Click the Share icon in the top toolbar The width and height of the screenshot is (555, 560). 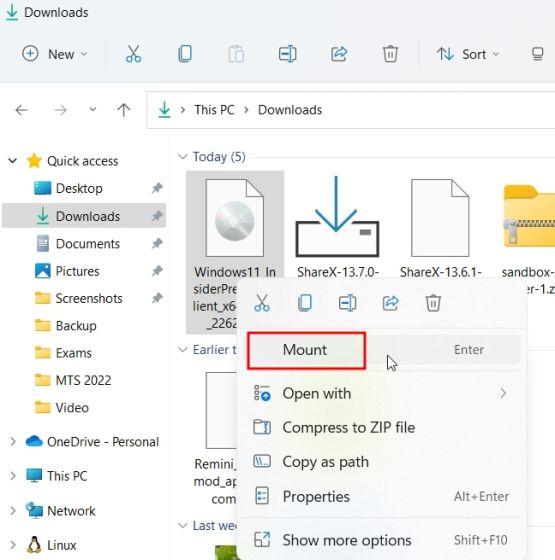(x=339, y=54)
